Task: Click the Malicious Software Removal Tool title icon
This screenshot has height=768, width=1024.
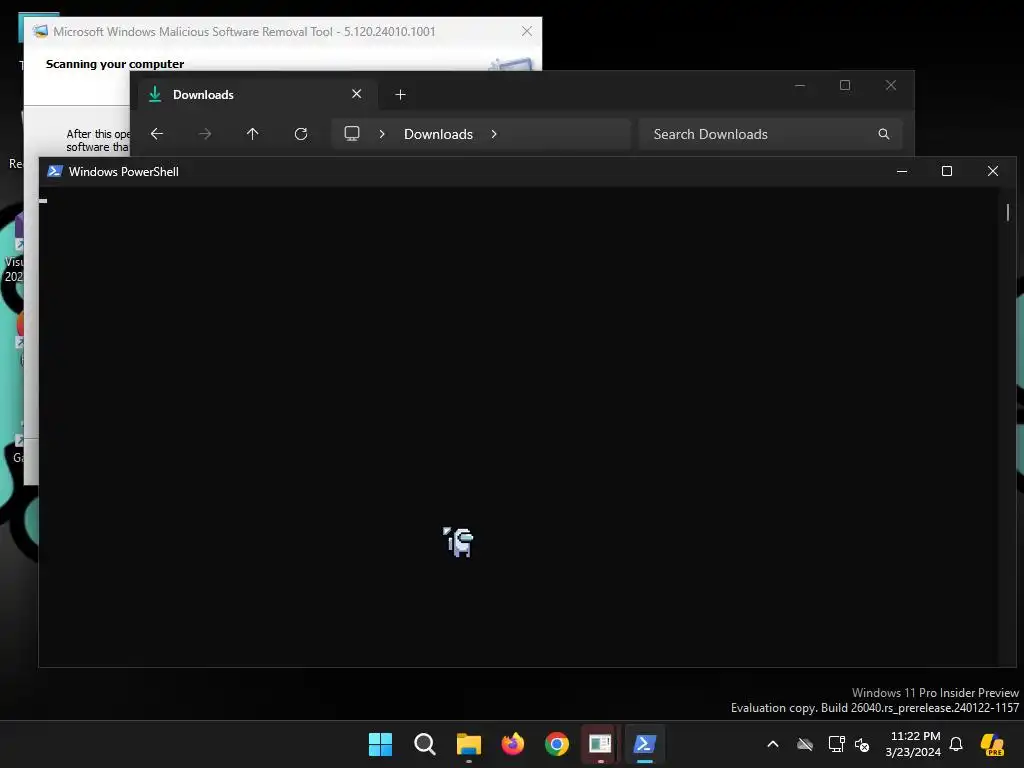Action: click(x=40, y=31)
